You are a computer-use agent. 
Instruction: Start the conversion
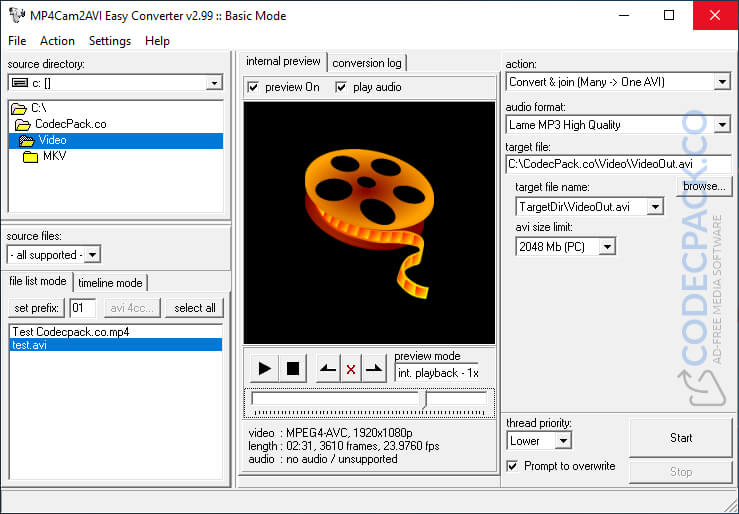click(x=681, y=438)
